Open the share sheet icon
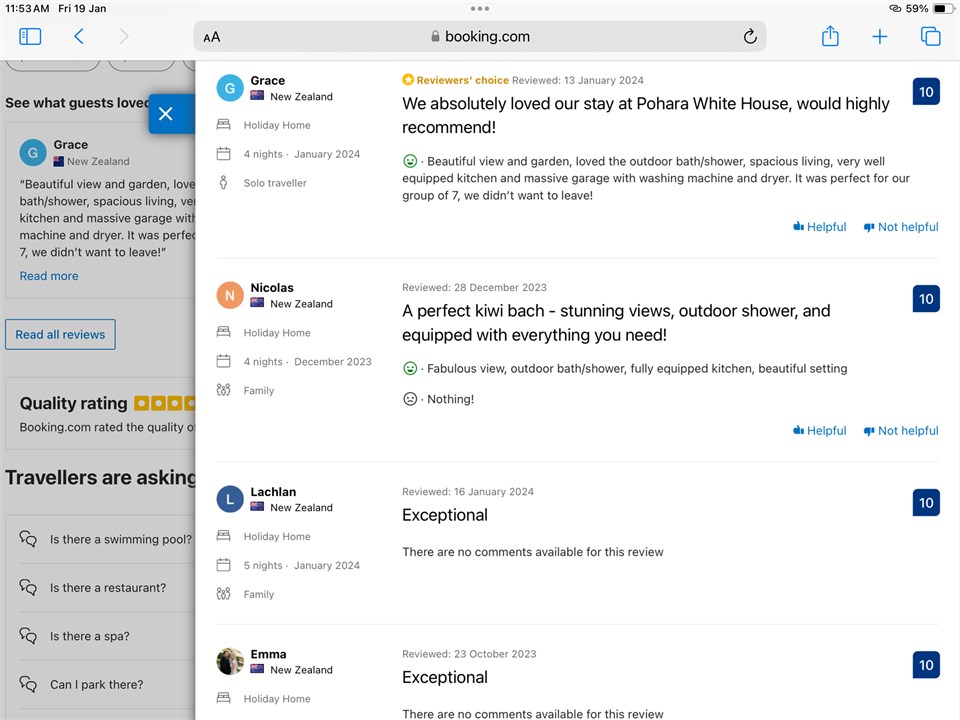 click(x=830, y=36)
